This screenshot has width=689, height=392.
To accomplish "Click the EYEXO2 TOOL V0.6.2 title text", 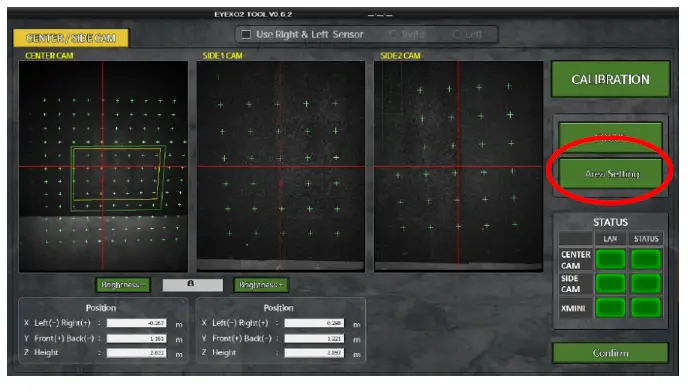I will click(x=253, y=14).
